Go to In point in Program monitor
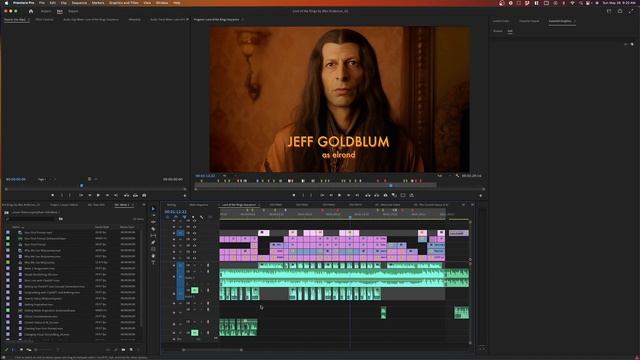The image size is (640, 360). point(322,196)
